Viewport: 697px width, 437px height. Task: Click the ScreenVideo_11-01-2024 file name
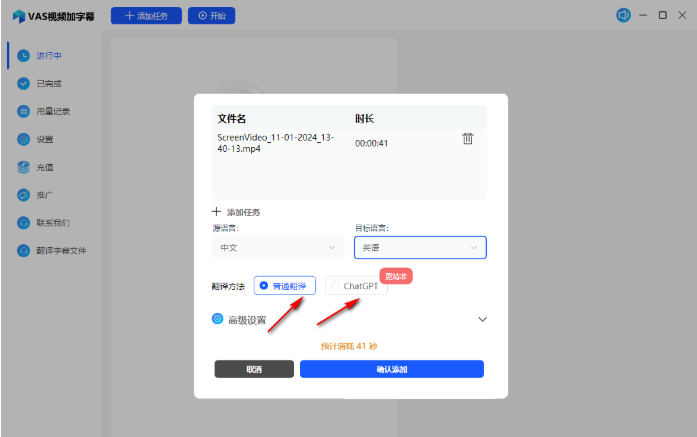point(276,143)
